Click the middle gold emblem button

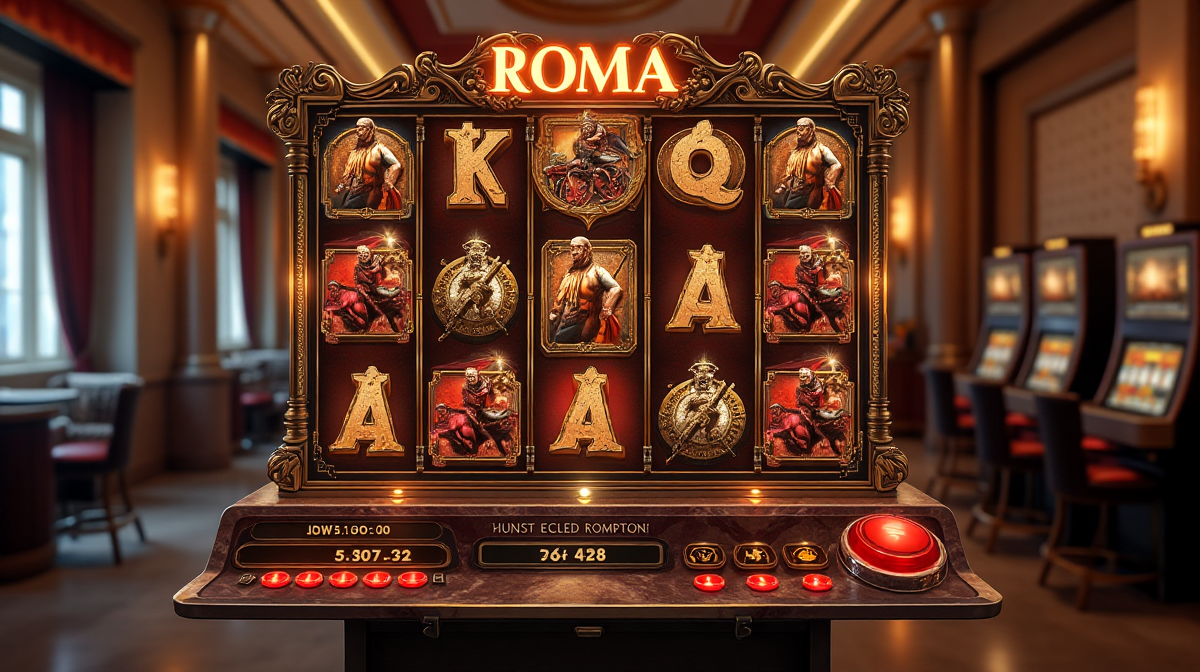coord(755,556)
